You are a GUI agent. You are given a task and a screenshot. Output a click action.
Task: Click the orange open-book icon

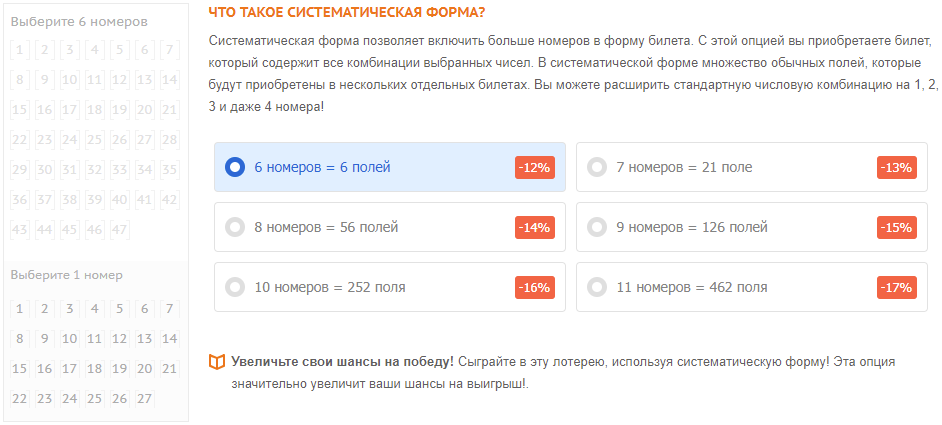(x=216, y=362)
